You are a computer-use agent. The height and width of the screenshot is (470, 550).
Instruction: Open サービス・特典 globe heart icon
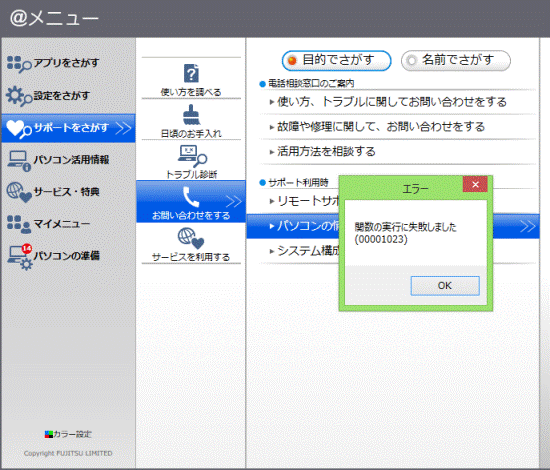click(19, 192)
